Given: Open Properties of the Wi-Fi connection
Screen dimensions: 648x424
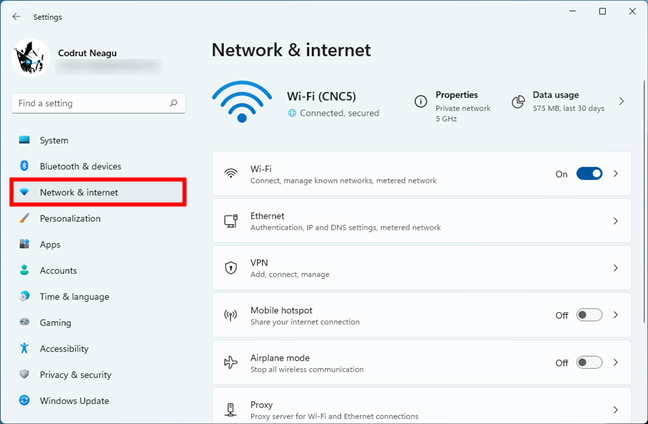Looking at the screenshot, I should (456, 95).
